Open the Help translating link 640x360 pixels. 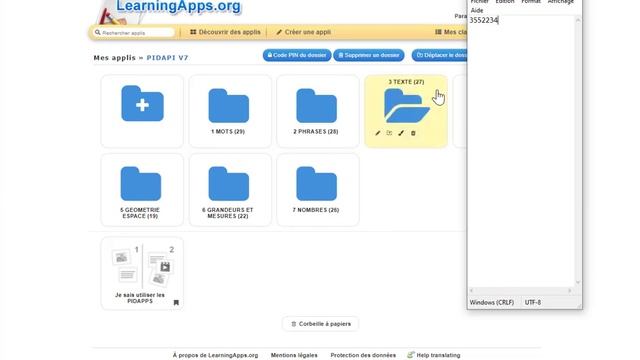pyautogui.click(x=434, y=355)
